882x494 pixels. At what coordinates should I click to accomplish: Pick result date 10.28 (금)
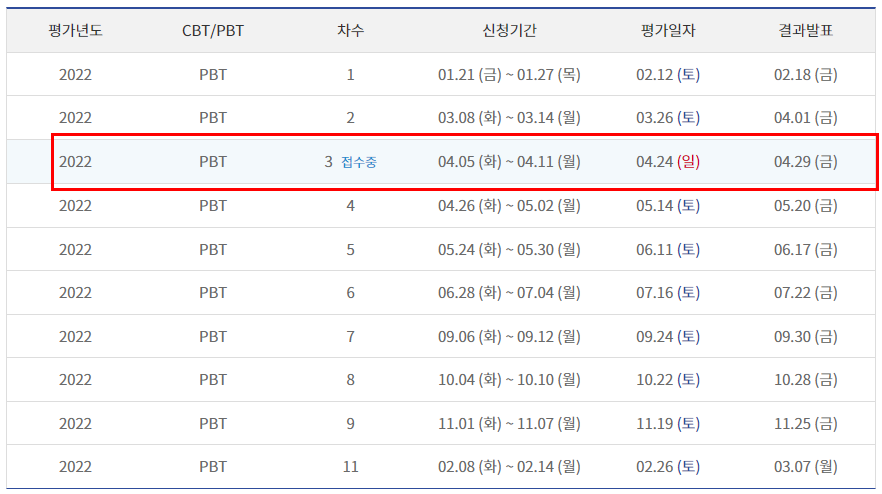coord(806,380)
